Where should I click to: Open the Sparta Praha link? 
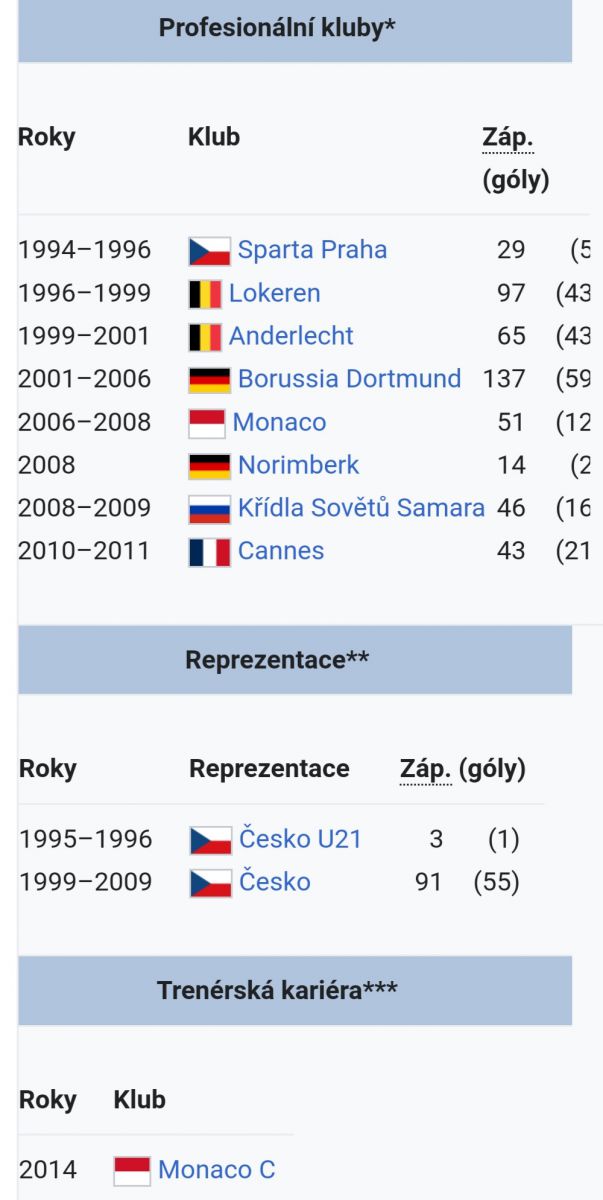(312, 250)
